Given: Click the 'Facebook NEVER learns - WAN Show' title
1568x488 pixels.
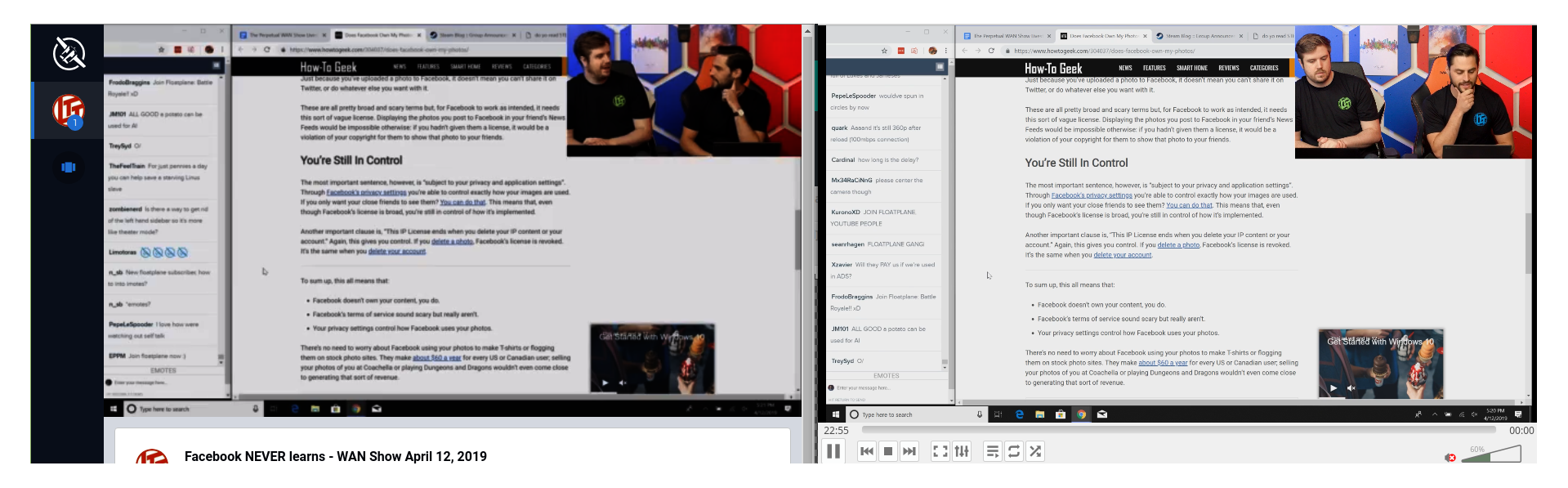Looking at the screenshot, I should click(335, 456).
